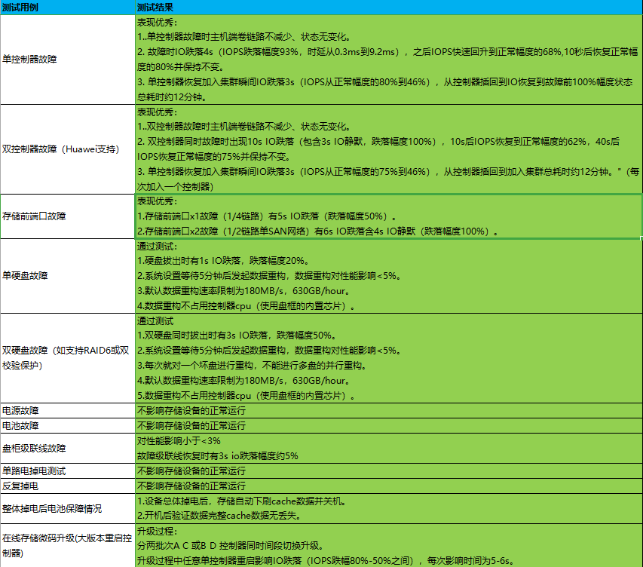Click the 双硬盘故障（如支持RAID6或双校验保护）cell
This screenshot has width=643, height=567.
[x=68, y=358]
